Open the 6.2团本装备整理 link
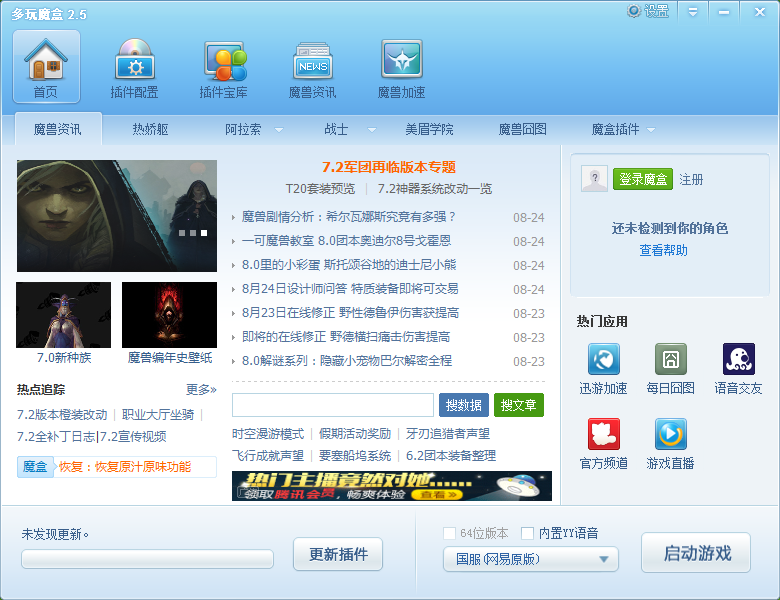The image size is (780, 600). [451, 456]
